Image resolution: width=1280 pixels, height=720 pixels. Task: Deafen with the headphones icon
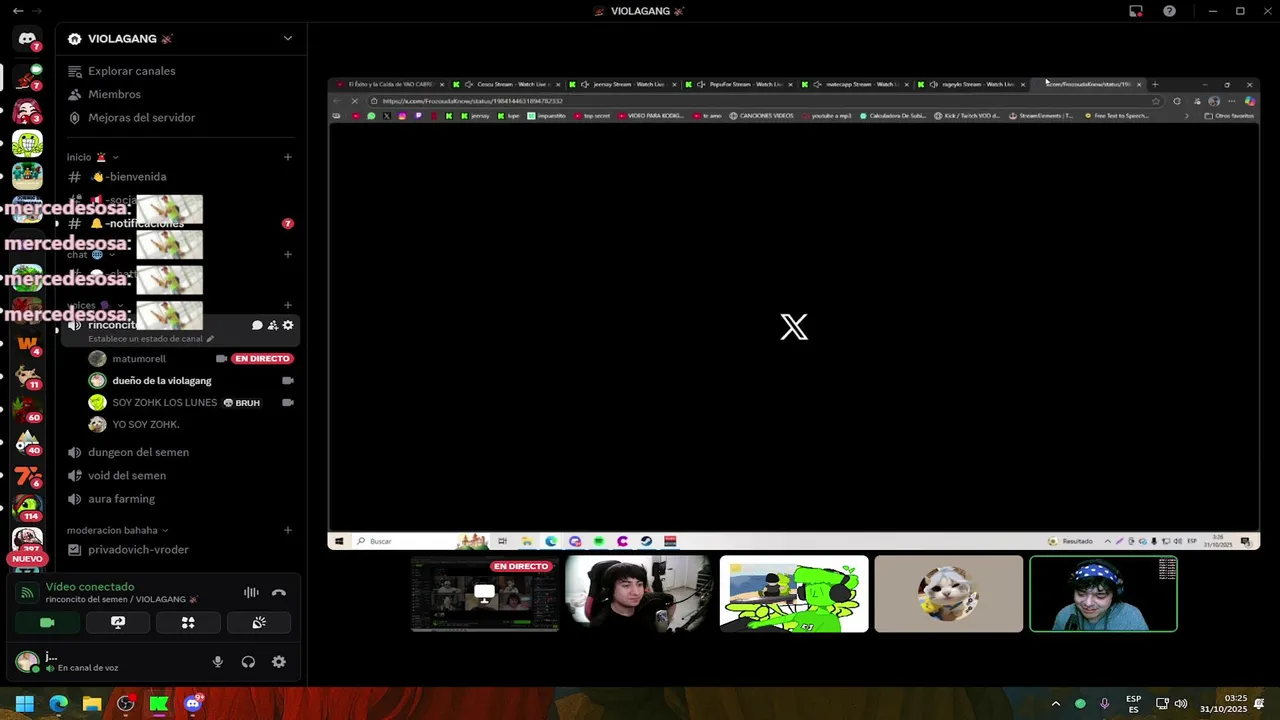click(248, 661)
